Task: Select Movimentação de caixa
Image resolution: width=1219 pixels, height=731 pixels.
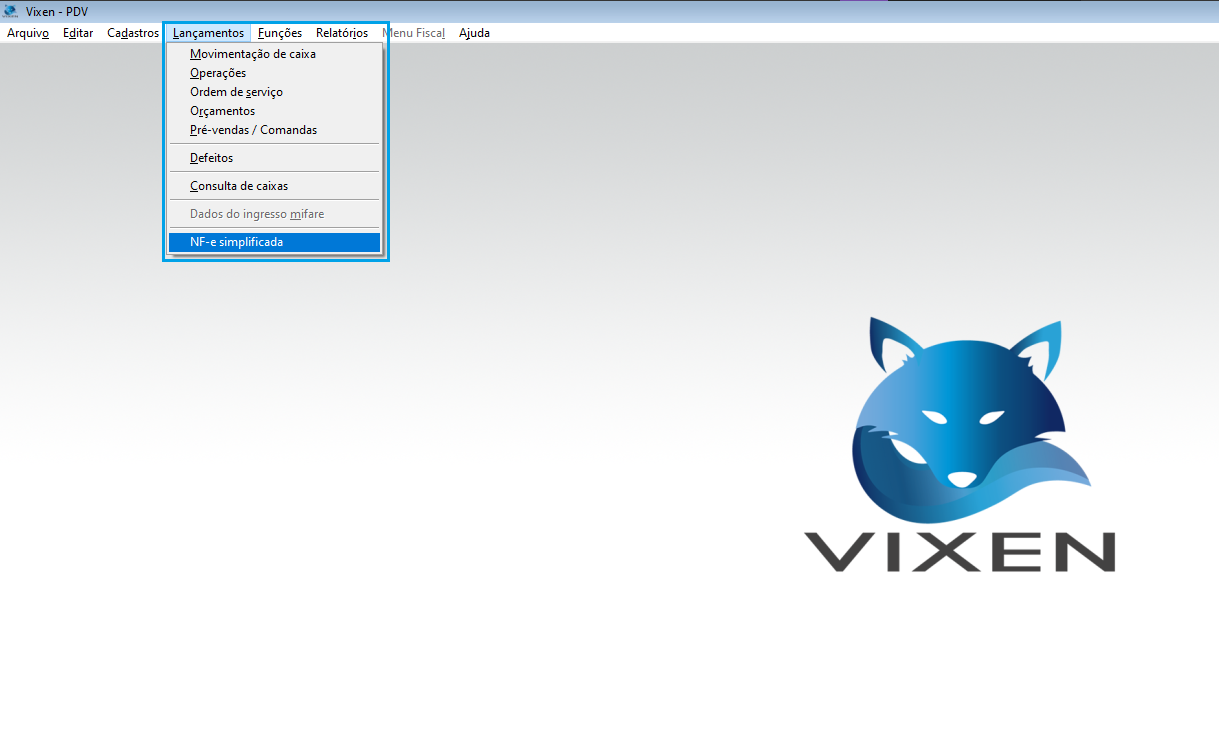Action: point(253,54)
